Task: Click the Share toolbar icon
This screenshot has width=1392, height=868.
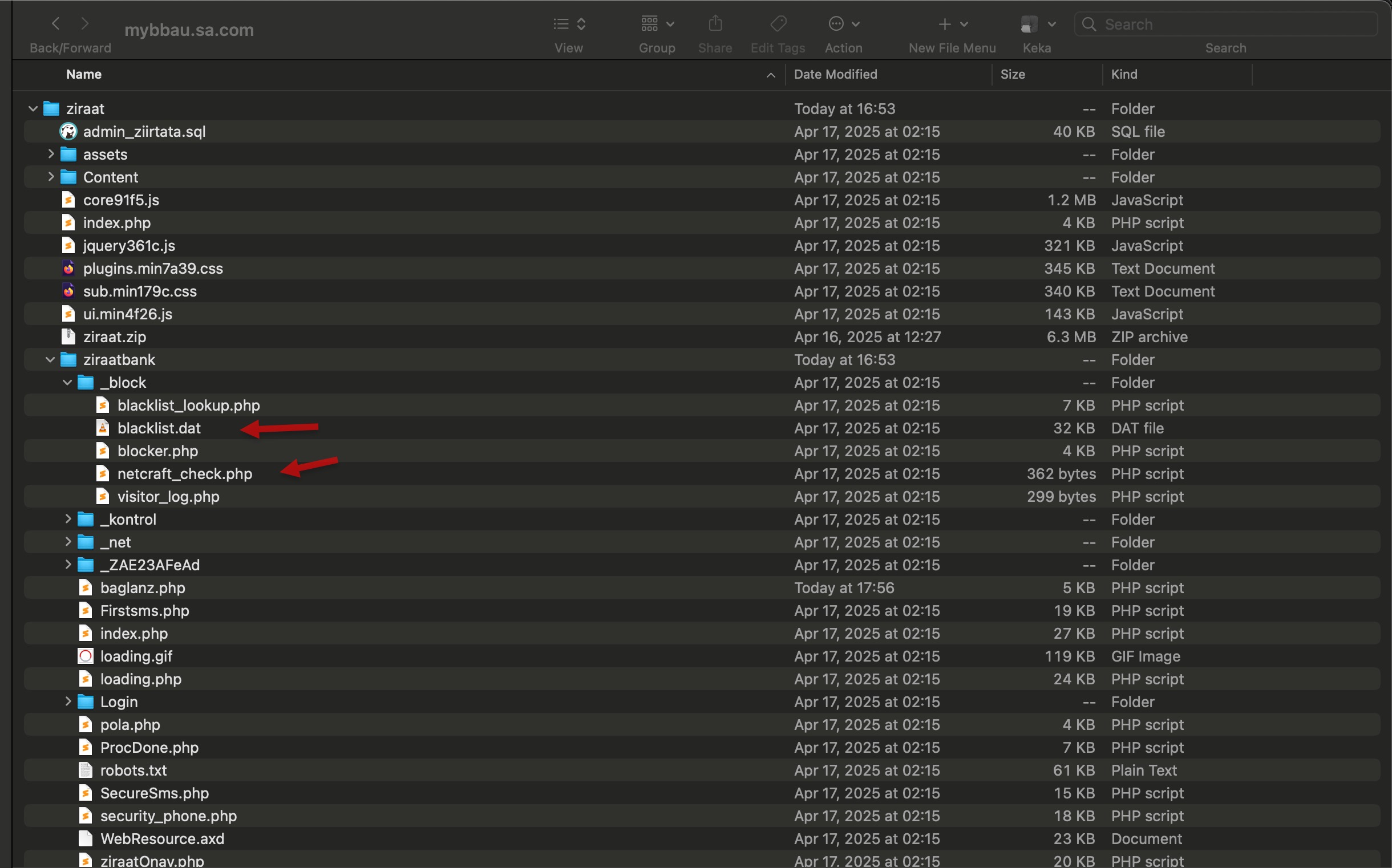Action: click(x=715, y=23)
